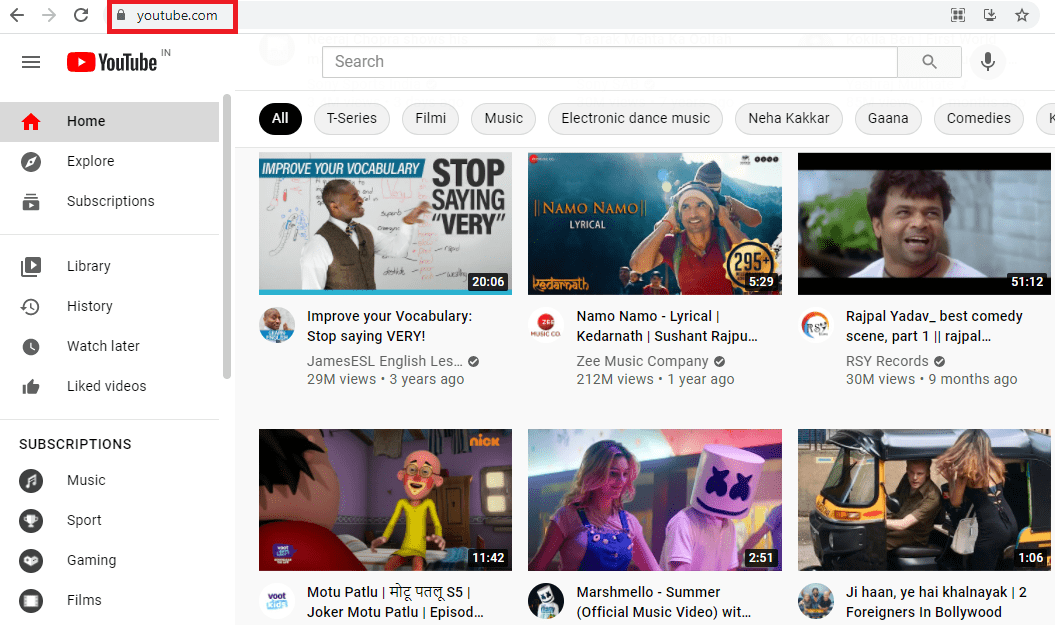This screenshot has width=1055, height=625.
Task: Bookmark this page with the star icon
Action: (x=1022, y=15)
